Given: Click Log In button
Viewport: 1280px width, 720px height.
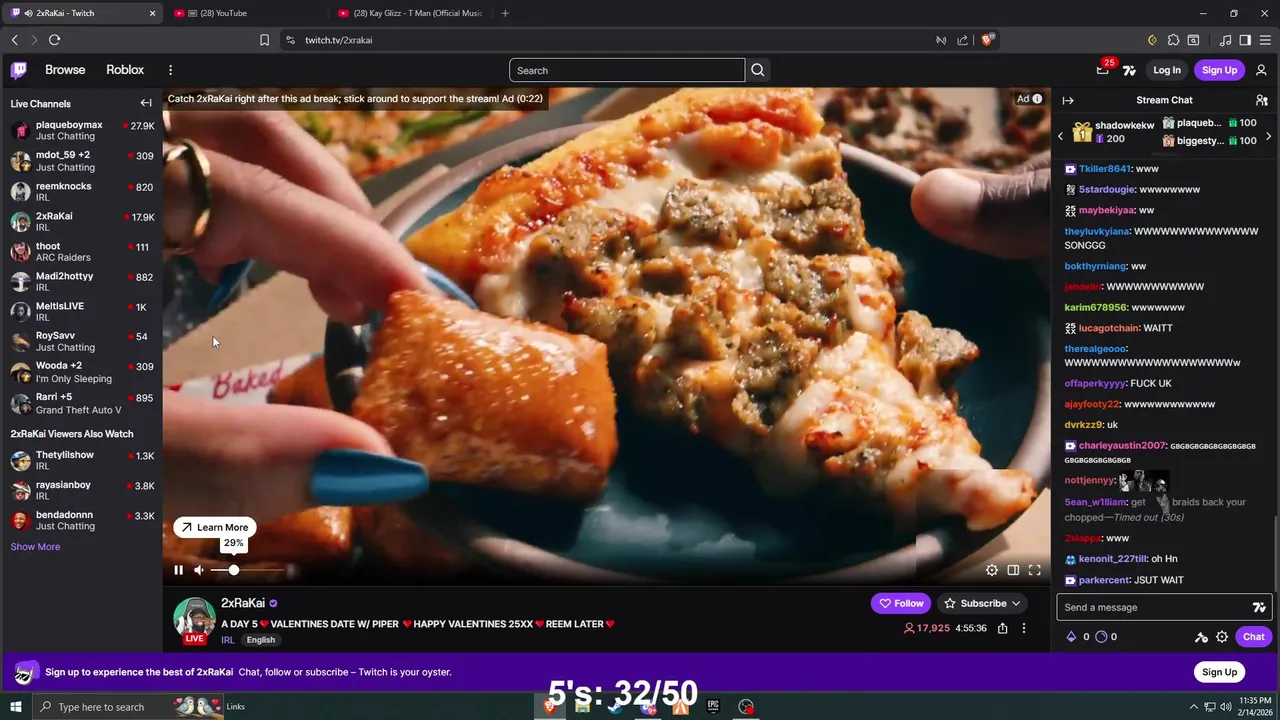Looking at the screenshot, I should (x=1167, y=70).
